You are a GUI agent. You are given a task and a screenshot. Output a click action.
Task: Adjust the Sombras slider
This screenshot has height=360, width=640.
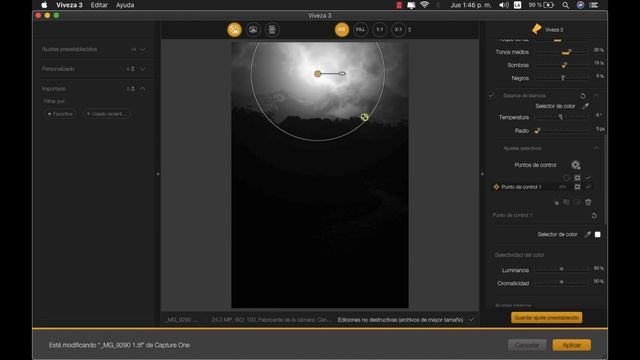coord(562,65)
